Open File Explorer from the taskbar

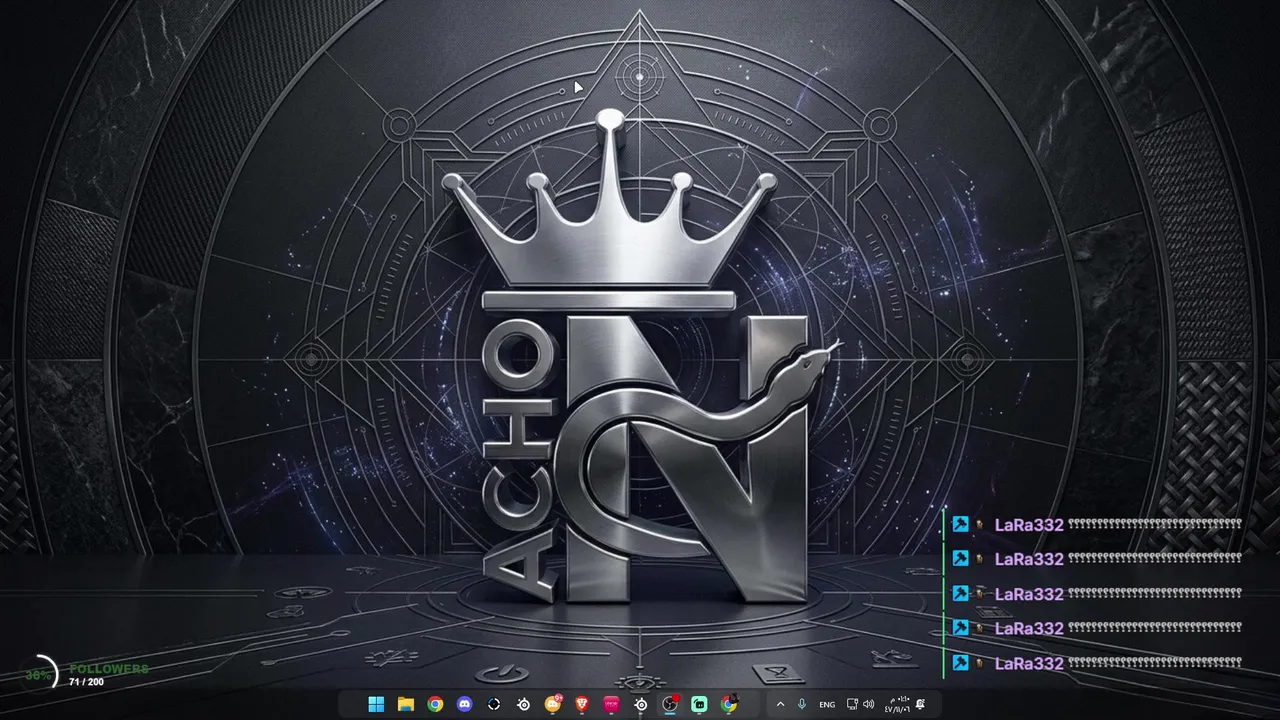(x=405, y=704)
